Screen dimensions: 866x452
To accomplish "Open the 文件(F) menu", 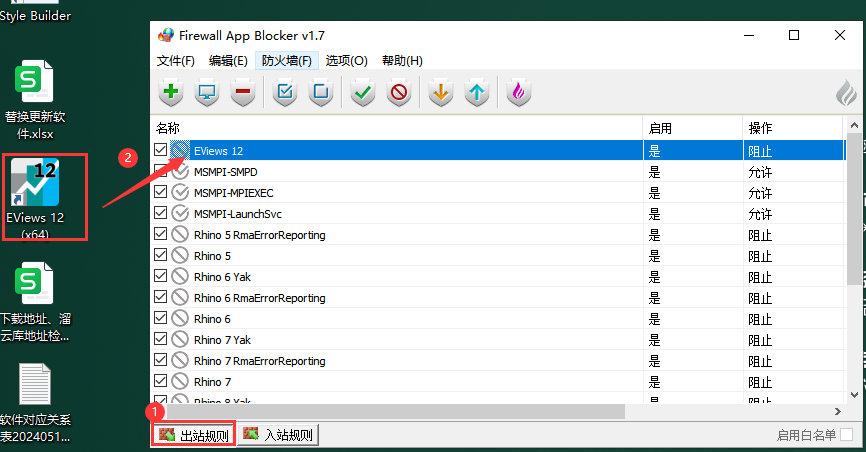I will tap(176, 61).
